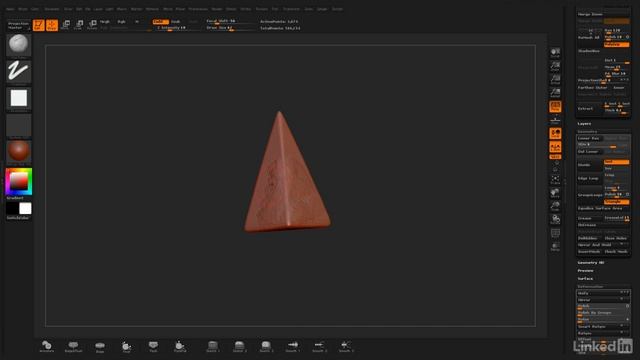Open the alpha picker thumbnail
640x360 pixels.
[x=19, y=99]
